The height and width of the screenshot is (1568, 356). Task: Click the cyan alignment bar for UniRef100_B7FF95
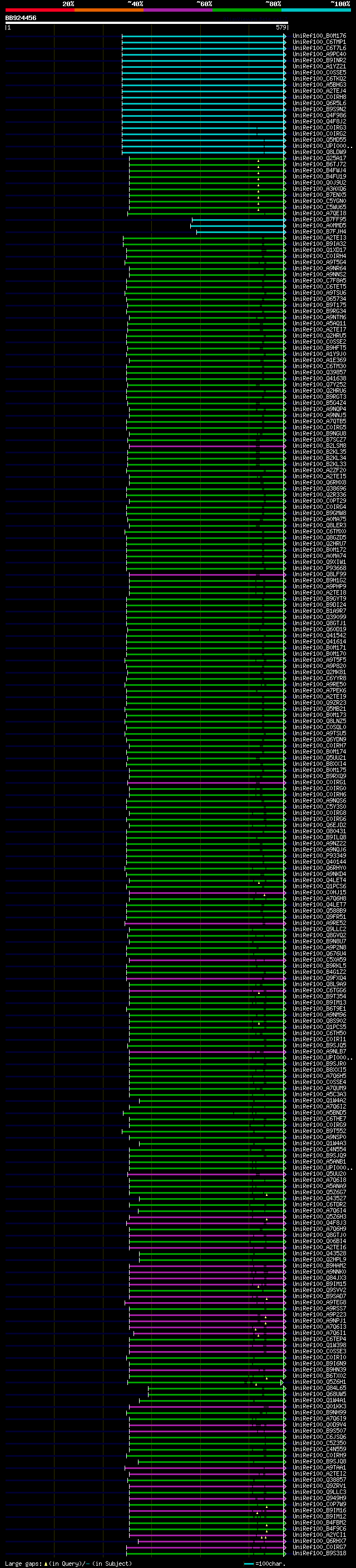click(x=239, y=220)
